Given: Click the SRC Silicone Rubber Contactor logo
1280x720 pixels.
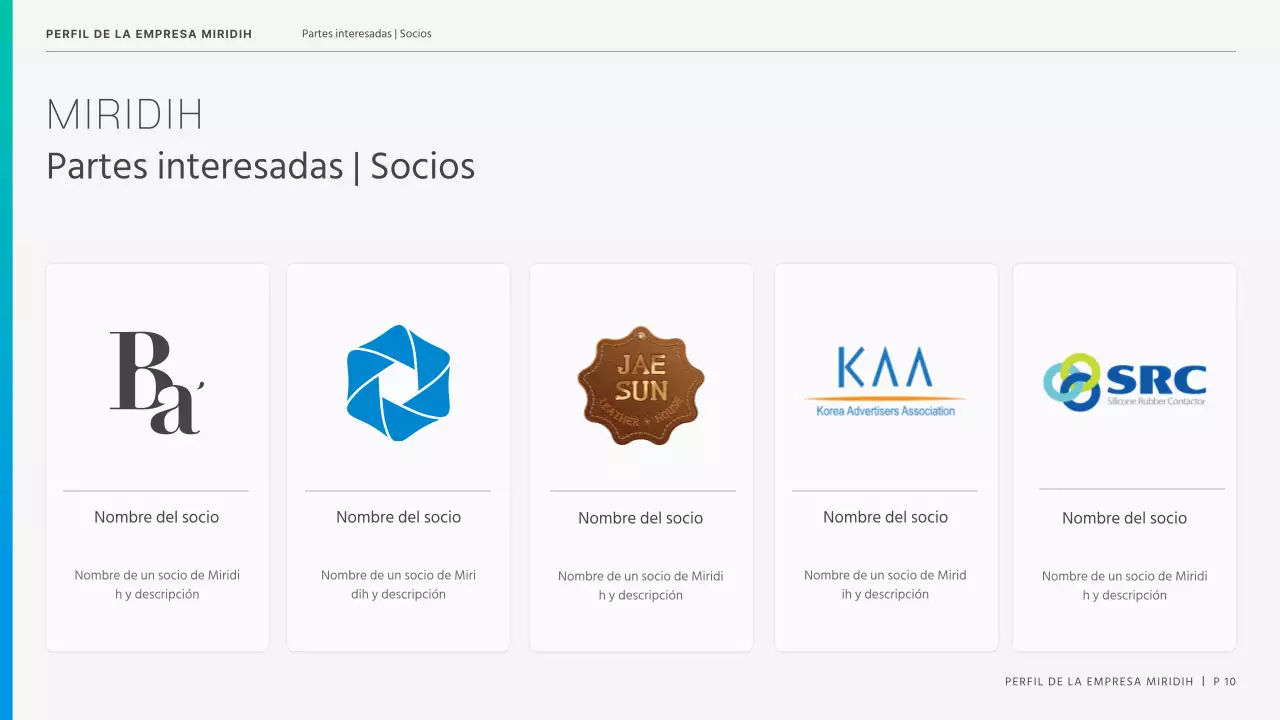Looking at the screenshot, I should (x=1126, y=381).
